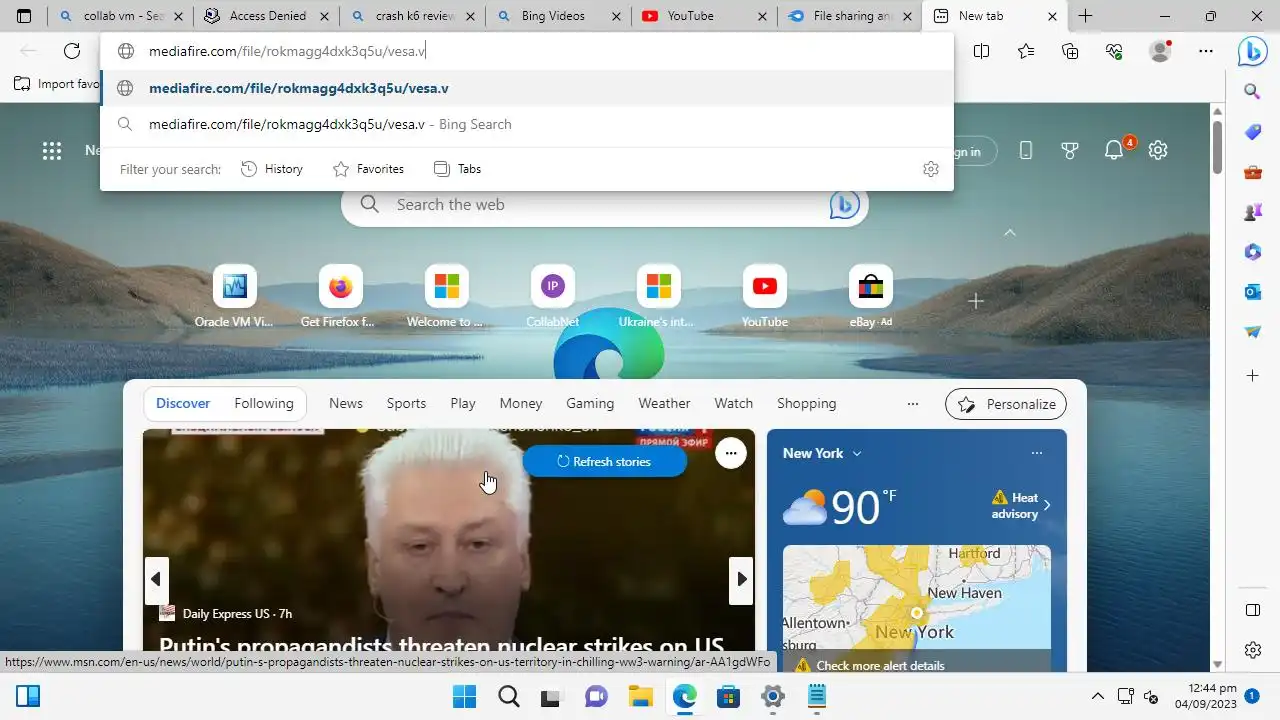Open the Import favorites bookmark
Image resolution: width=1280 pixels, height=720 pixels.
click(57, 84)
